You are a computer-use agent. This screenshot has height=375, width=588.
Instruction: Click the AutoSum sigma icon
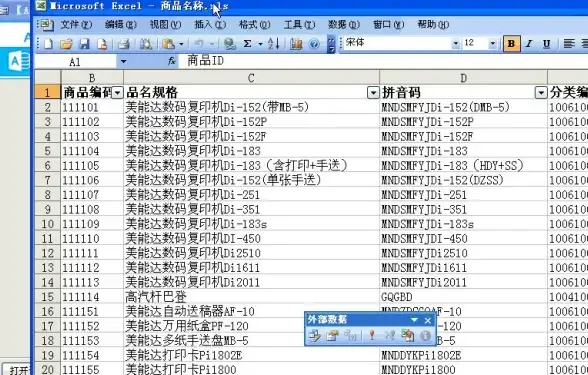click(248, 44)
